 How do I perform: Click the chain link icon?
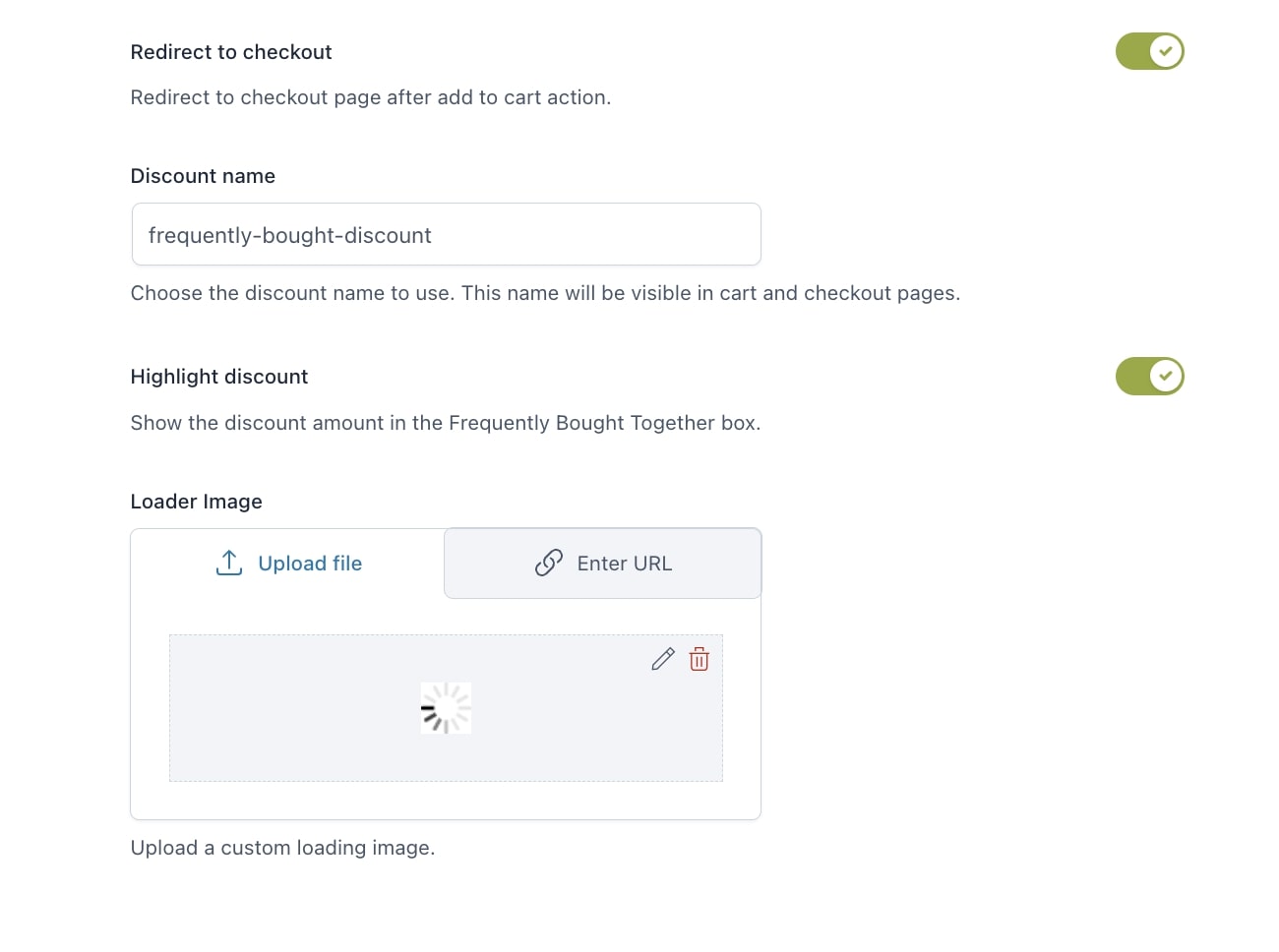(548, 563)
